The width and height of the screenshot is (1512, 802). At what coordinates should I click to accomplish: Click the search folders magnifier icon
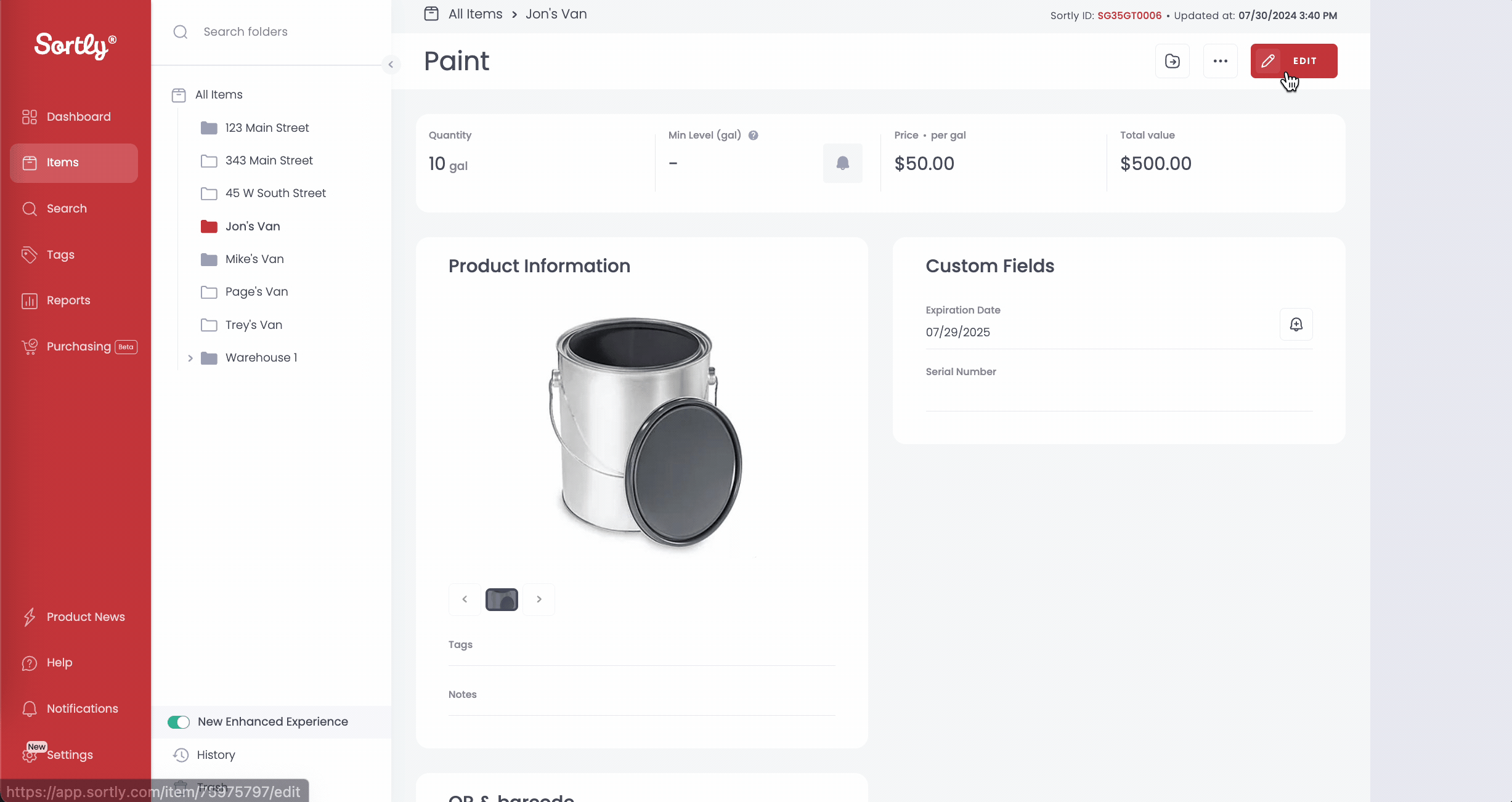pyautogui.click(x=181, y=32)
